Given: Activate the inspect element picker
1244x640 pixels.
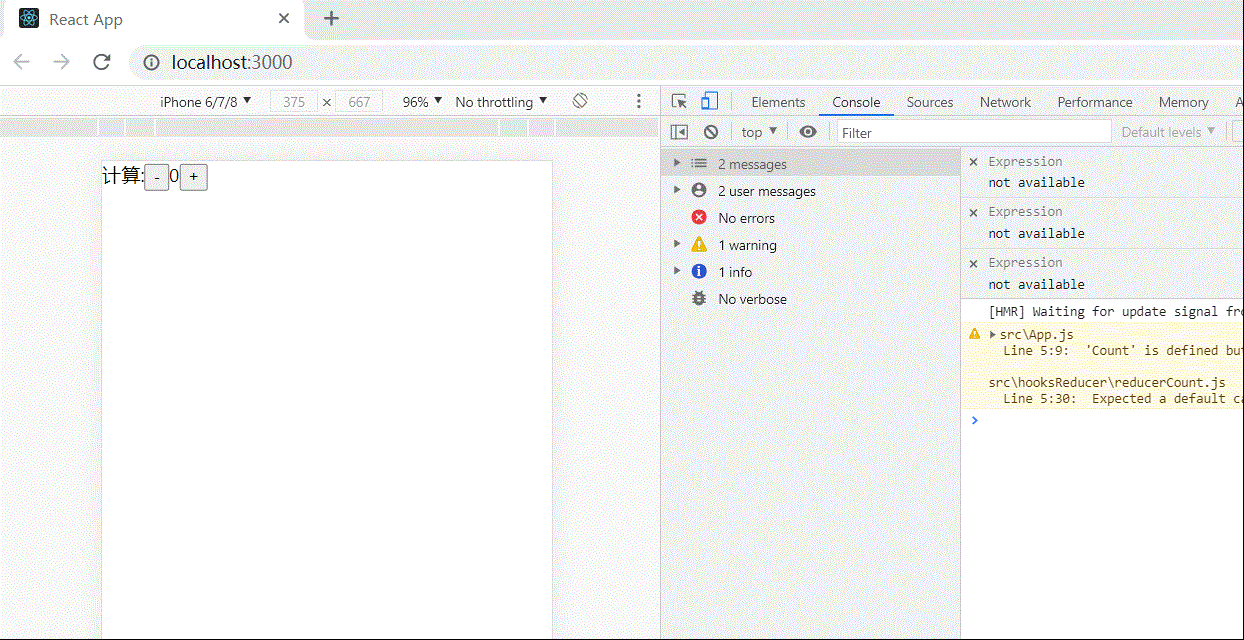Looking at the screenshot, I should 679,101.
